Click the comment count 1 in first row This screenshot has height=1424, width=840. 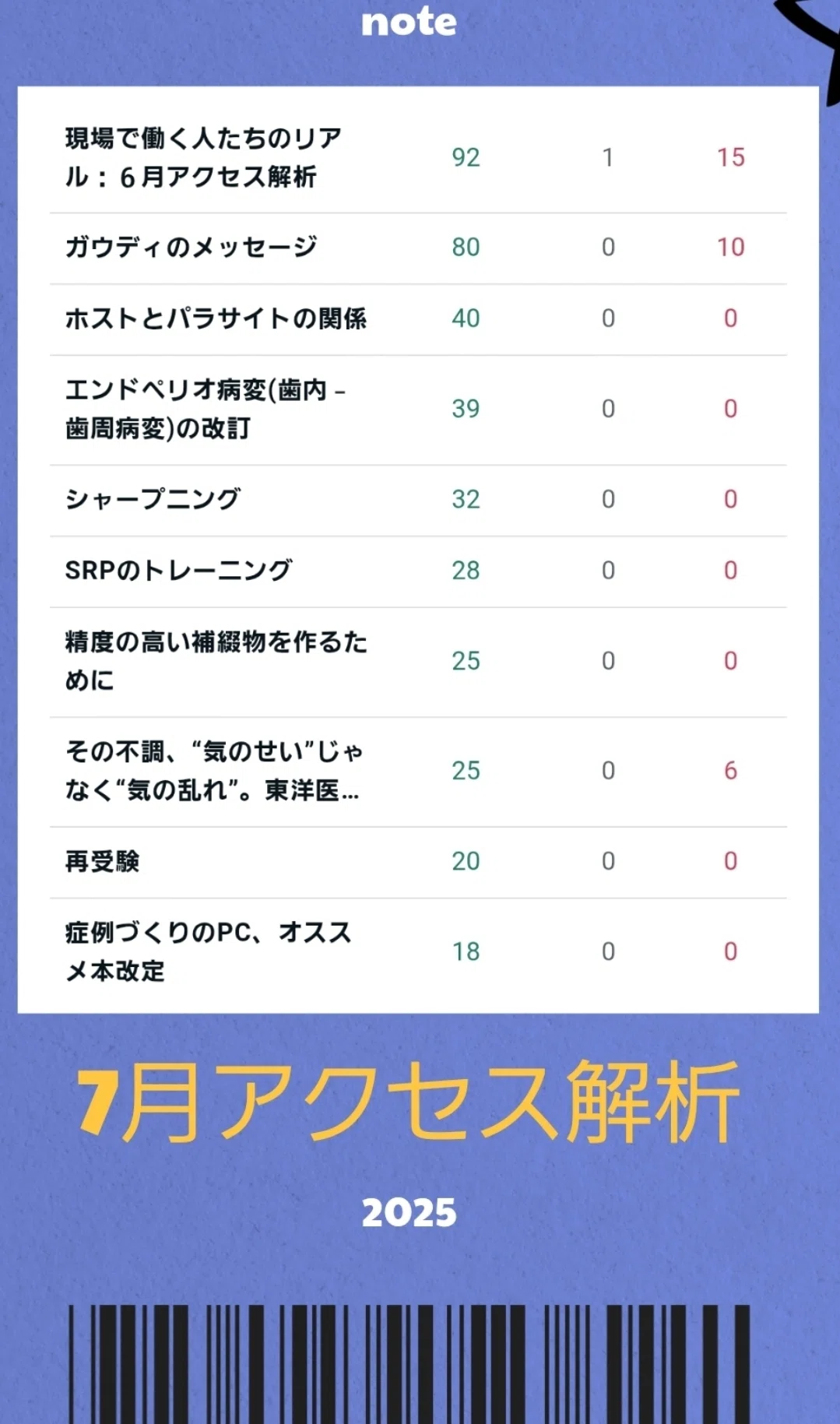(608, 157)
